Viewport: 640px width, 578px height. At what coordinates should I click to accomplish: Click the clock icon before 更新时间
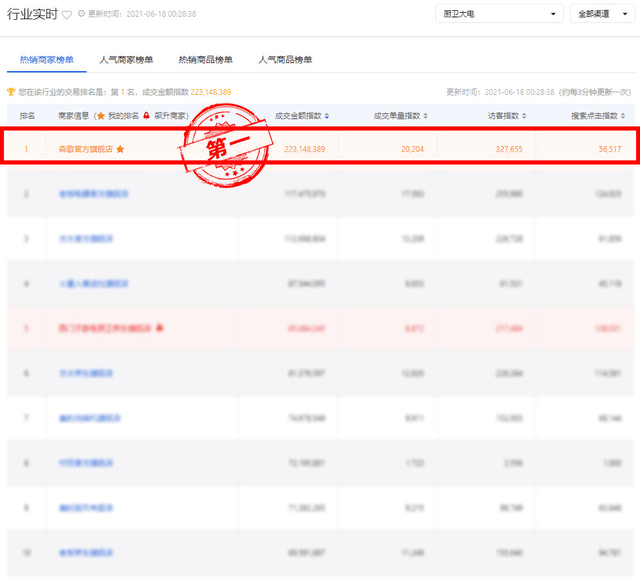(x=82, y=15)
